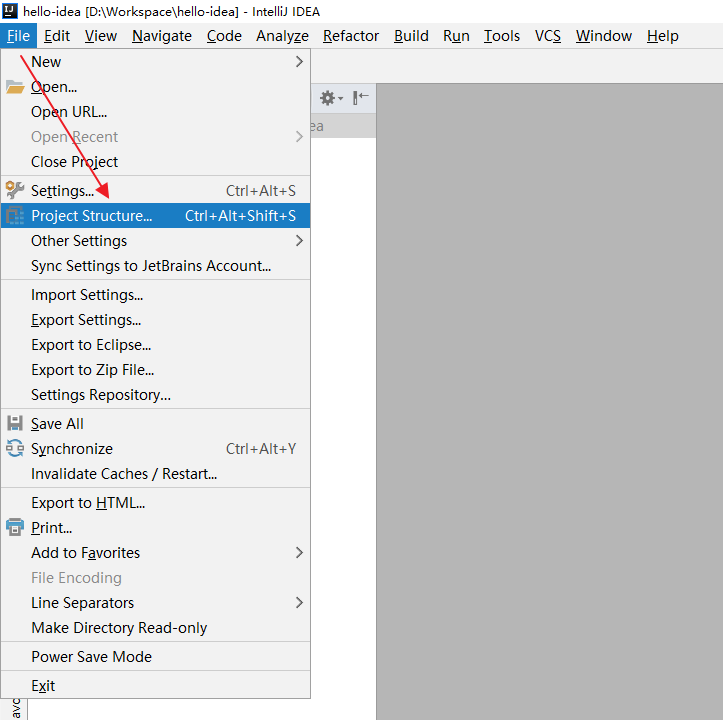Toggle Power Save Mode
723x720 pixels.
(155, 656)
